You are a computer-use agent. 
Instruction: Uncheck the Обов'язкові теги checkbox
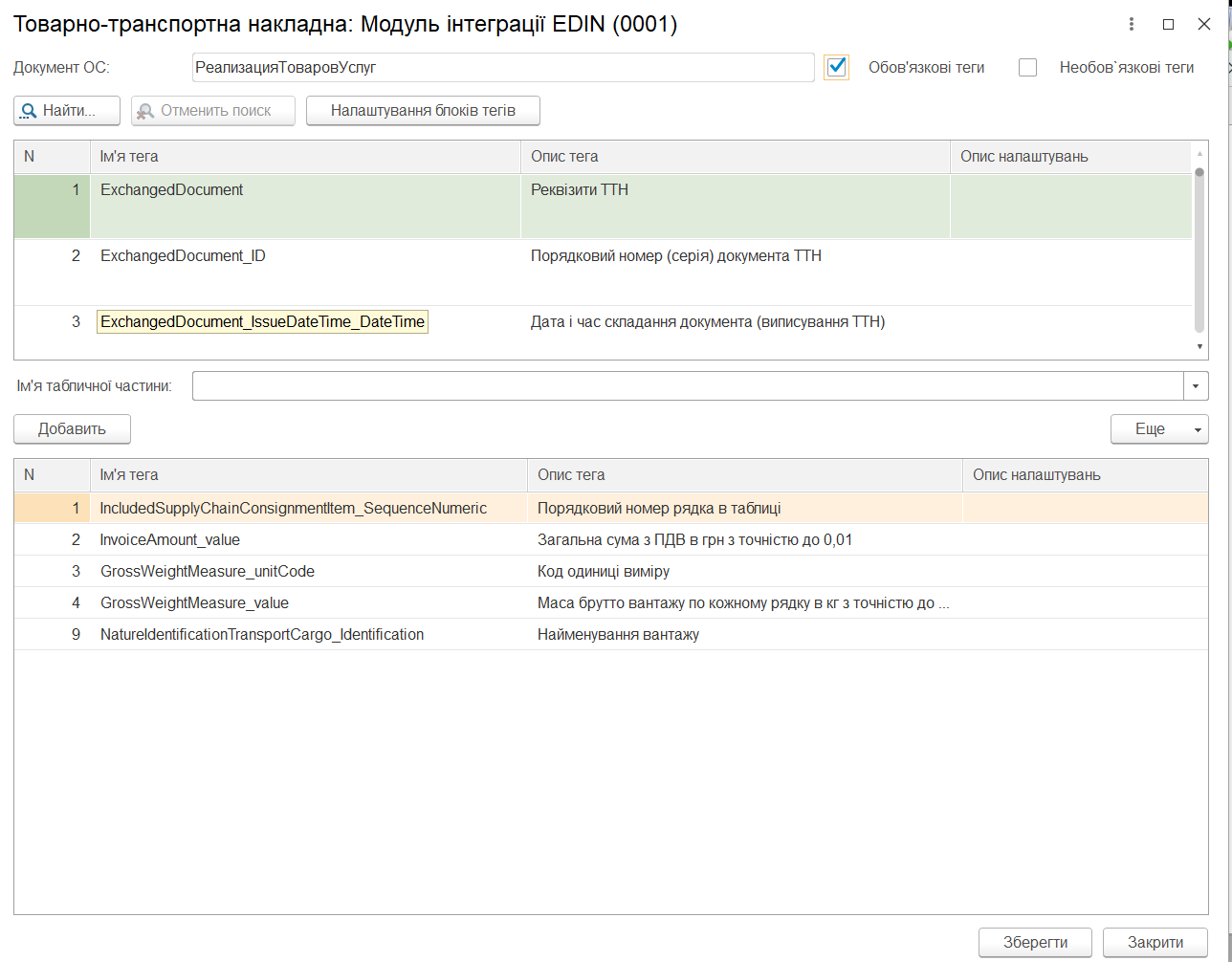click(837, 67)
